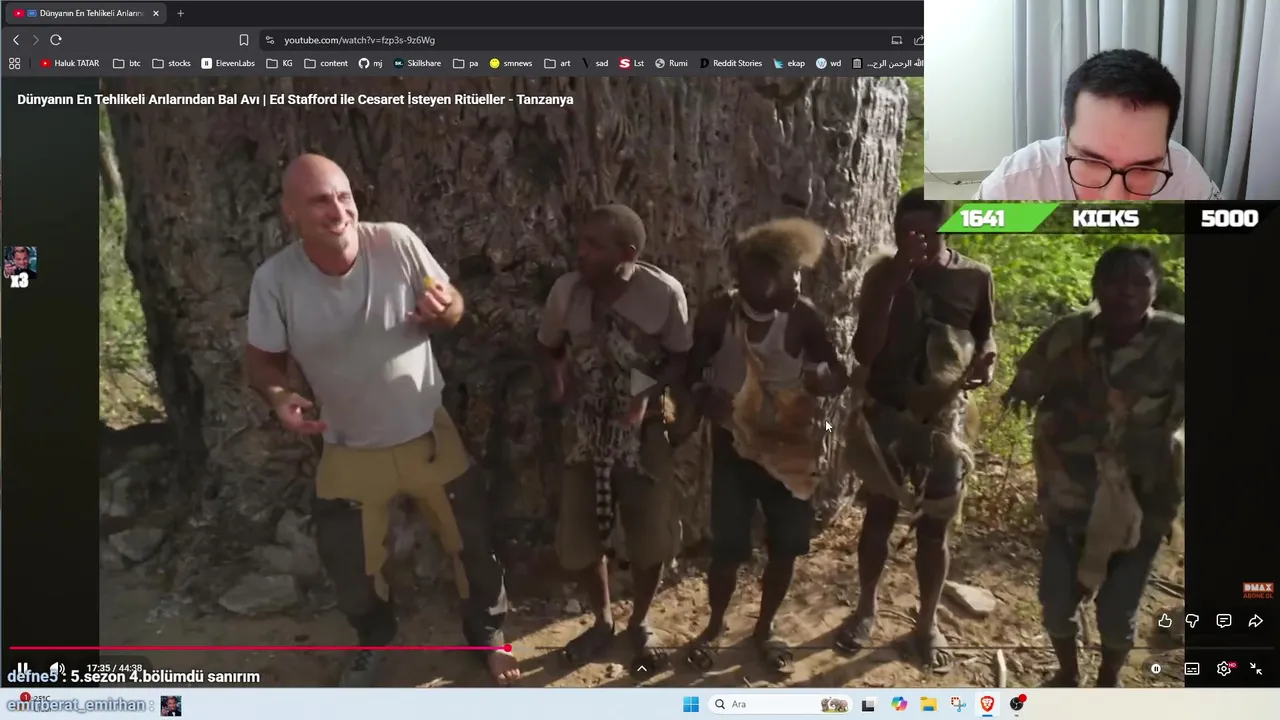Viewport: 1280px width, 720px height.
Task: Dislike the video with thumbs-down icon
Action: [1192, 621]
